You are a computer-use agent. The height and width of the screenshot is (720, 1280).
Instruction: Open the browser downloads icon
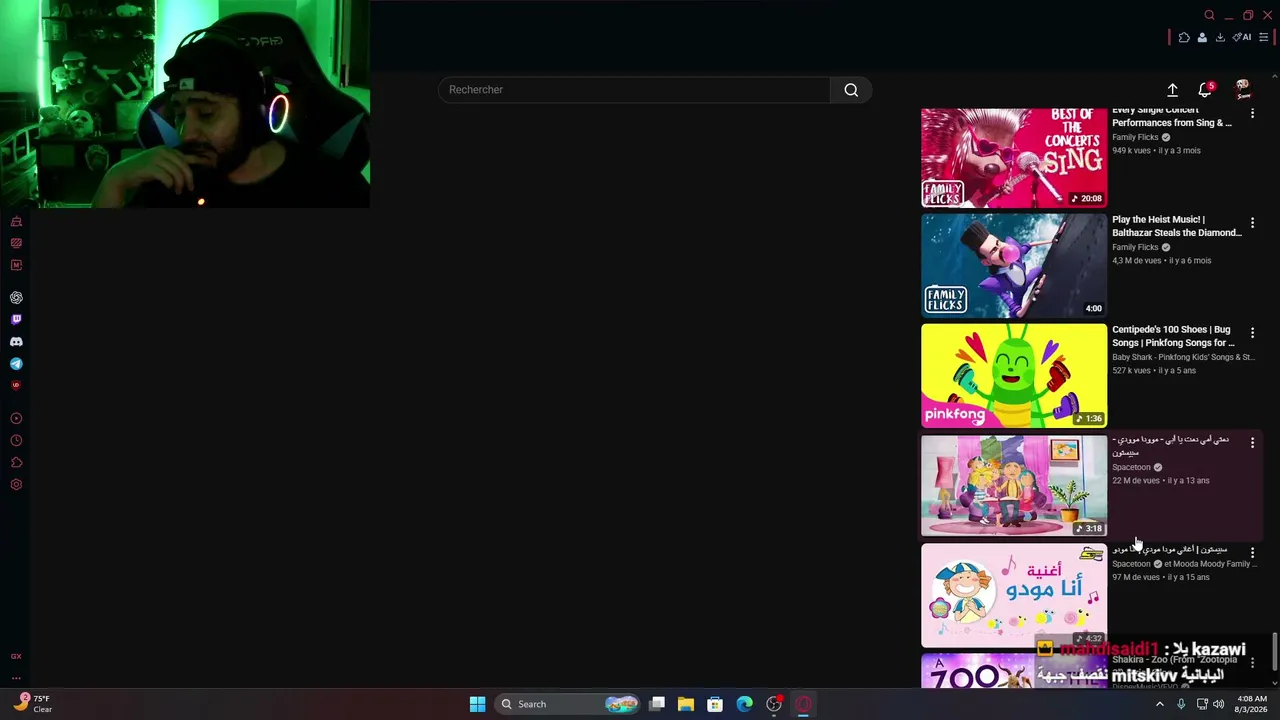[x=1220, y=38]
